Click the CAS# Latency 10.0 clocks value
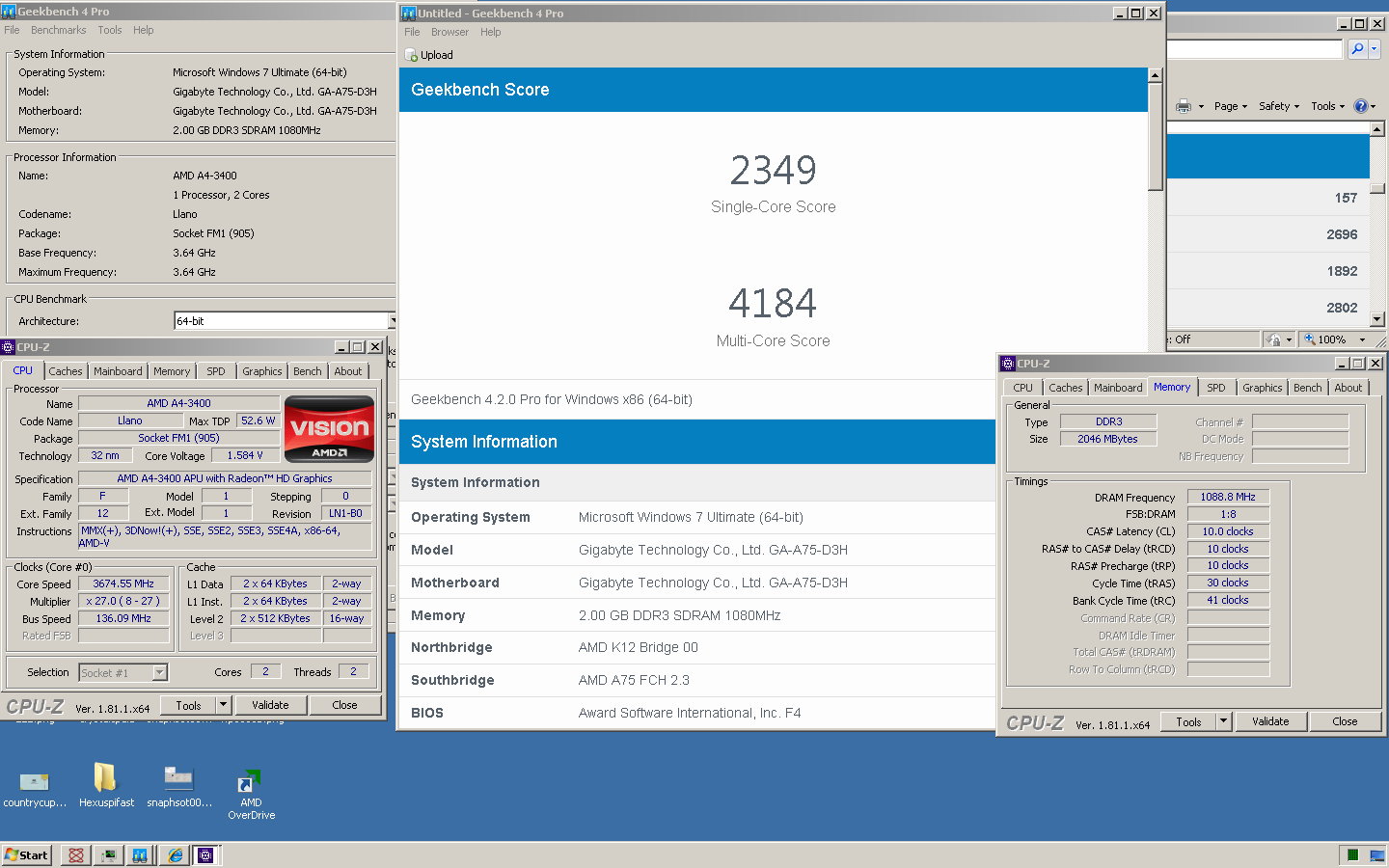Image resolution: width=1389 pixels, height=868 pixels. (1228, 531)
